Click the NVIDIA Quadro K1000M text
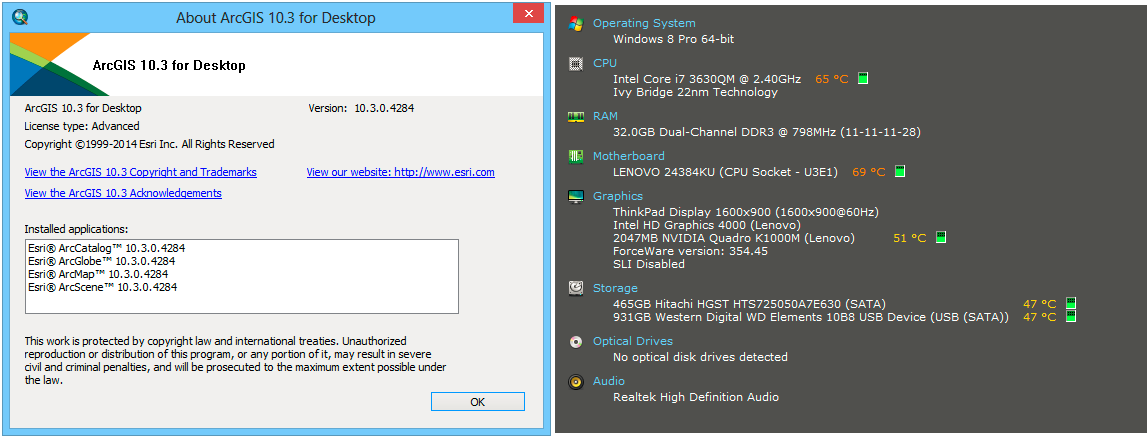This screenshot has height=444, width=1148. coord(734,238)
